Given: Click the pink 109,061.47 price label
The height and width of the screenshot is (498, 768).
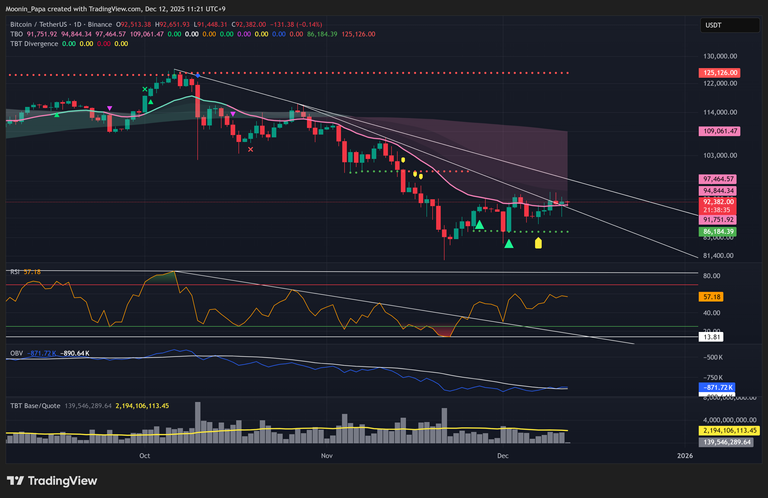Looking at the screenshot, I should [x=720, y=131].
